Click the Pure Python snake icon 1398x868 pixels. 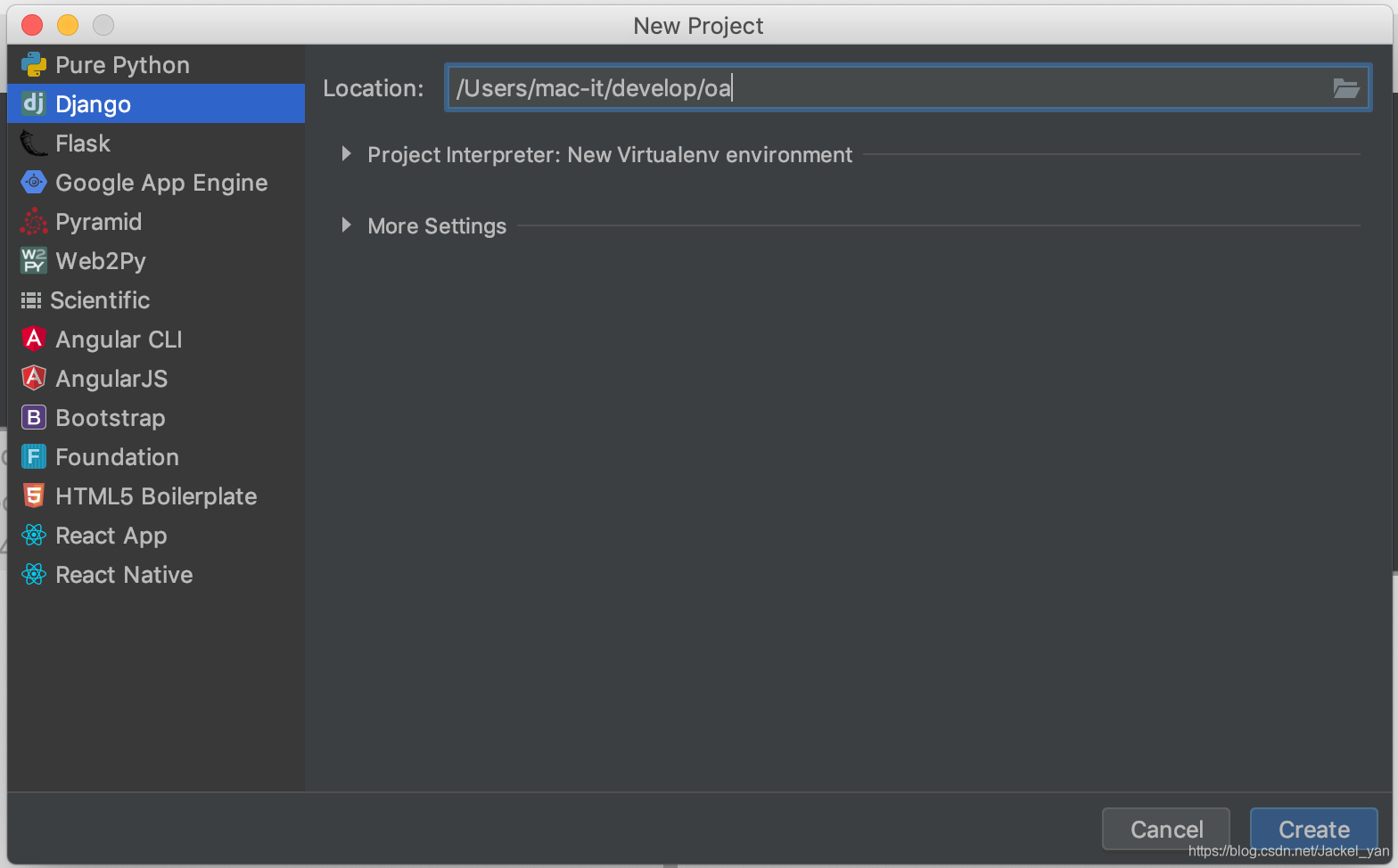click(x=34, y=65)
